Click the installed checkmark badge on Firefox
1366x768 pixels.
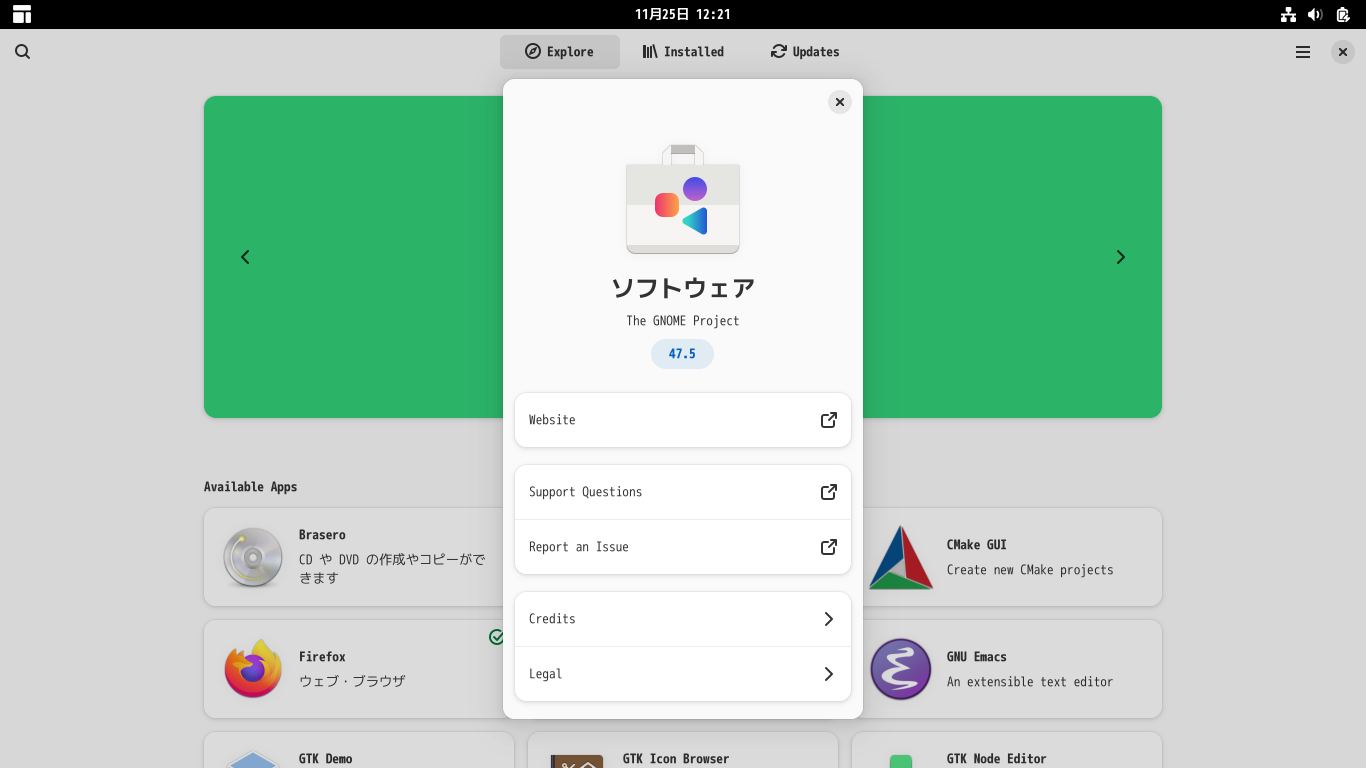(x=497, y=637)
